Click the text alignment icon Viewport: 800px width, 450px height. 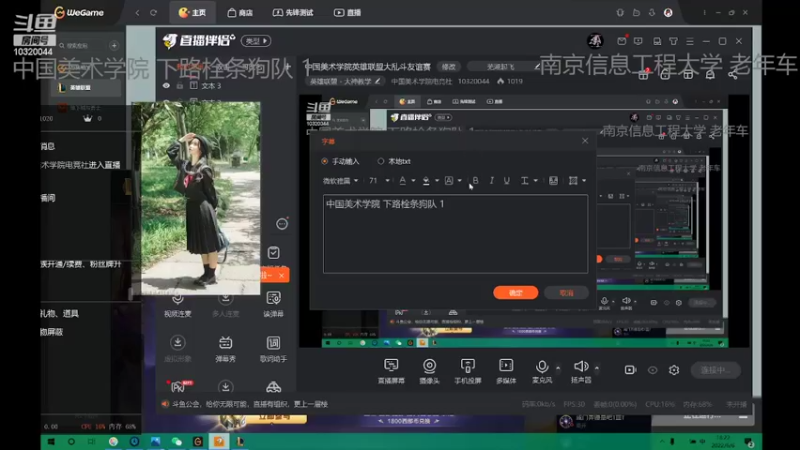(x=524, y=181)
